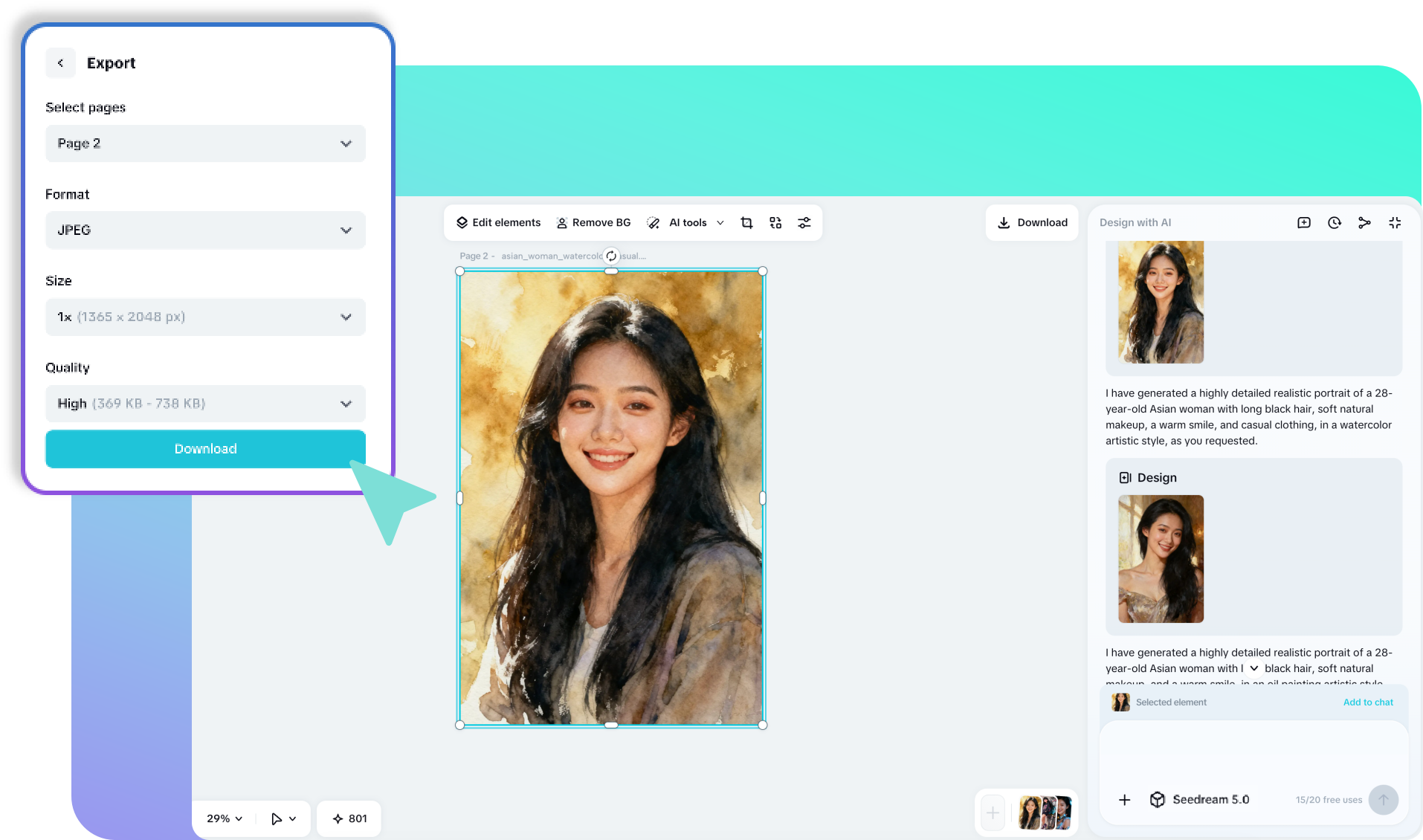Screen dimensions: 1423x840
Task: Share the design via the share icon
Action: click(1364, 222)
